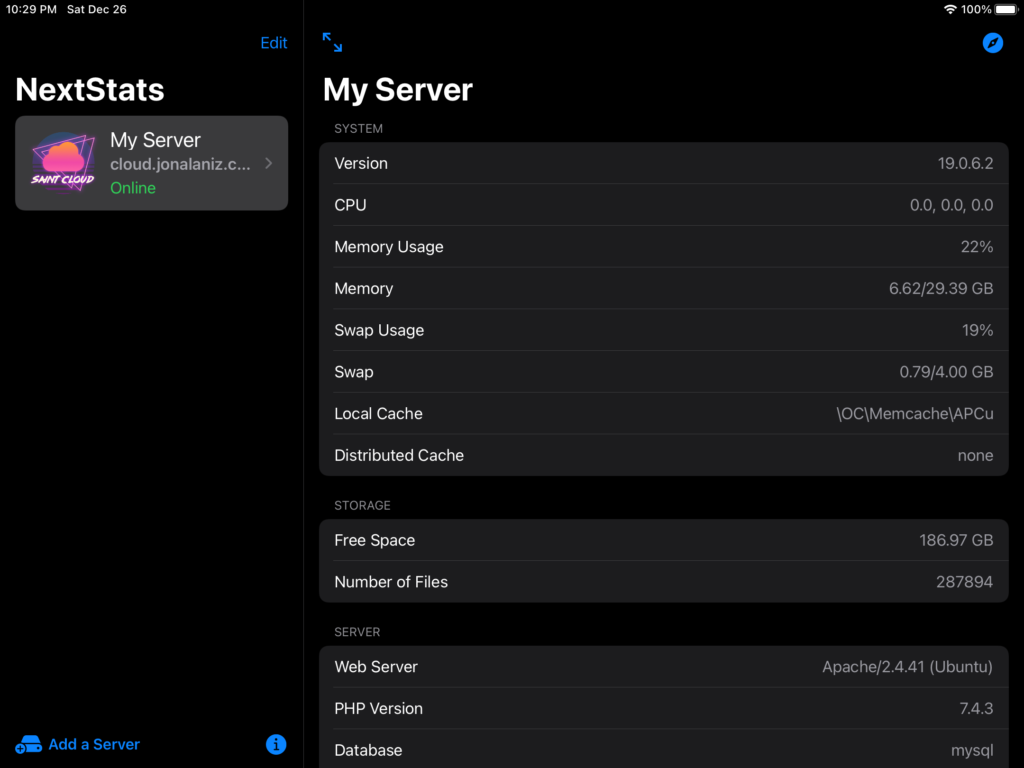Select the Memory Usage row
This screenshot has width=1024, height=768.
point(664,247)
